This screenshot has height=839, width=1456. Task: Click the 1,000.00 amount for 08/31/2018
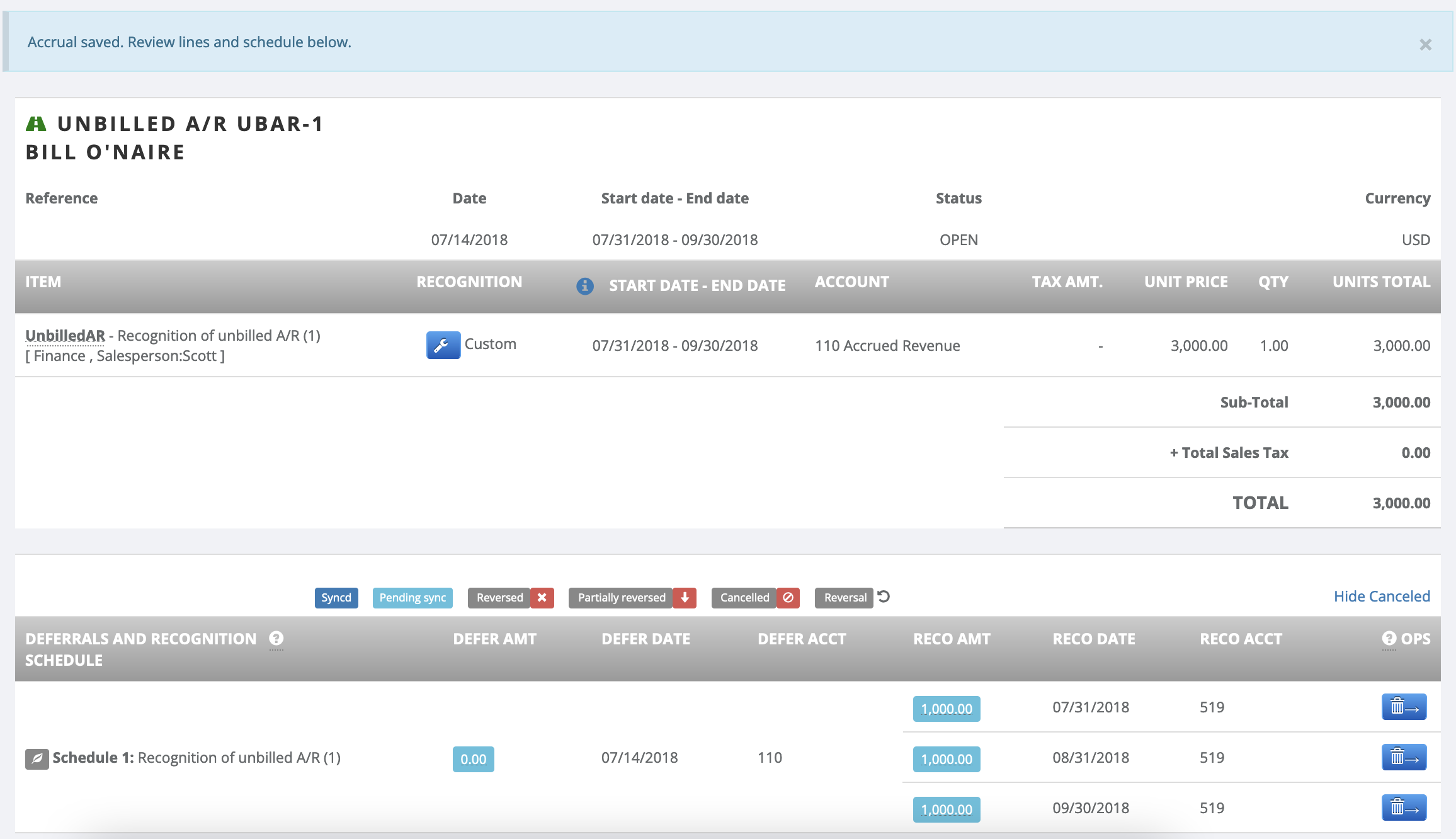click(x=946, y=759)
